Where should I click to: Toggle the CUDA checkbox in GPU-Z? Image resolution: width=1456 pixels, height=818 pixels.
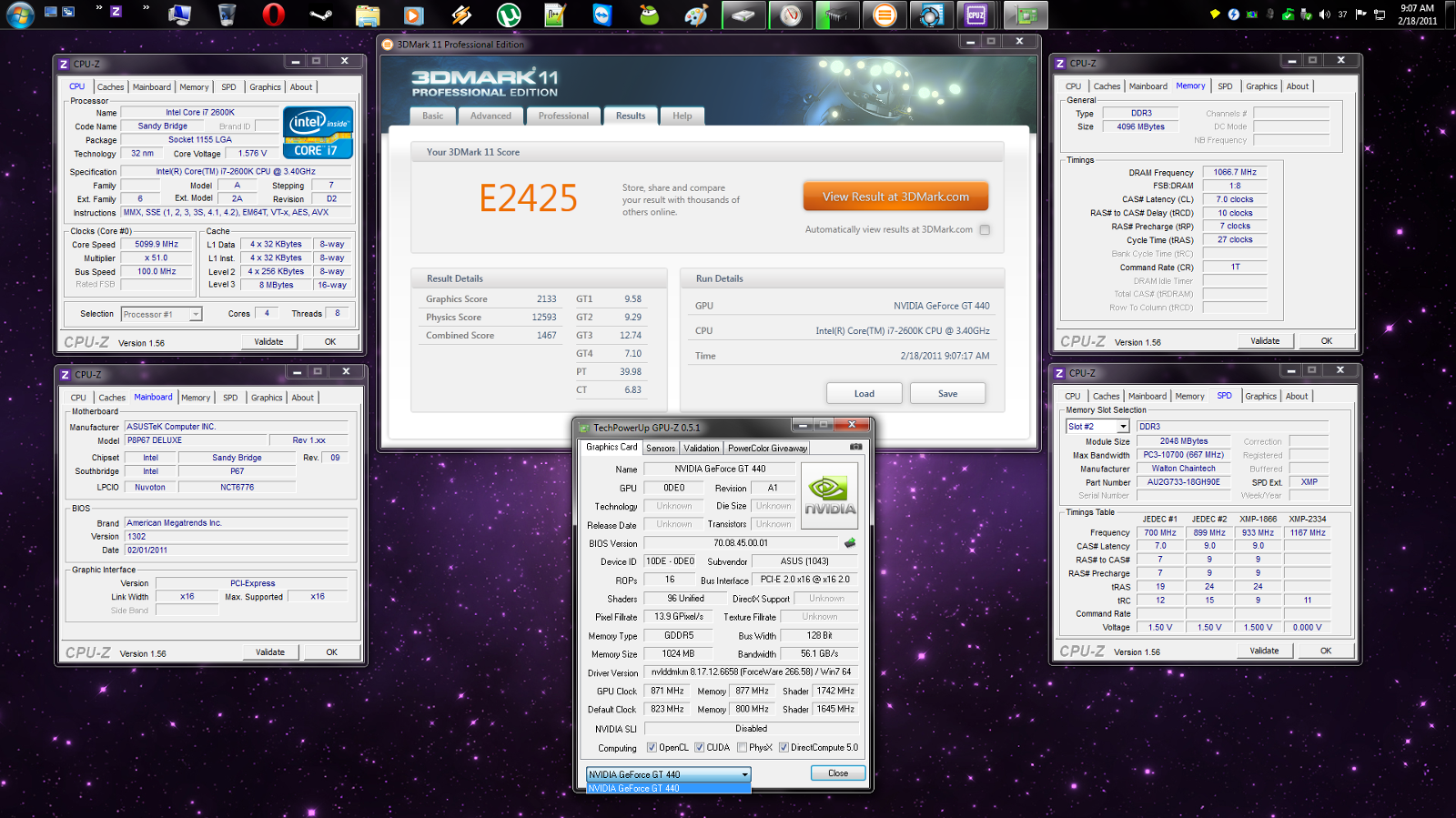pos(699,748)
